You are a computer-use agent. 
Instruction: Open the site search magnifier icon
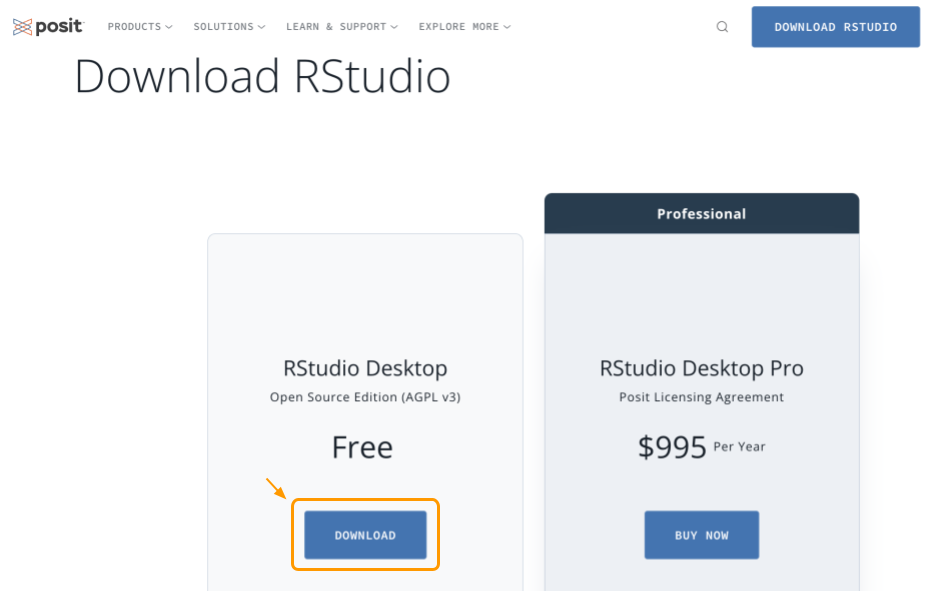click(x=722, y=27)
